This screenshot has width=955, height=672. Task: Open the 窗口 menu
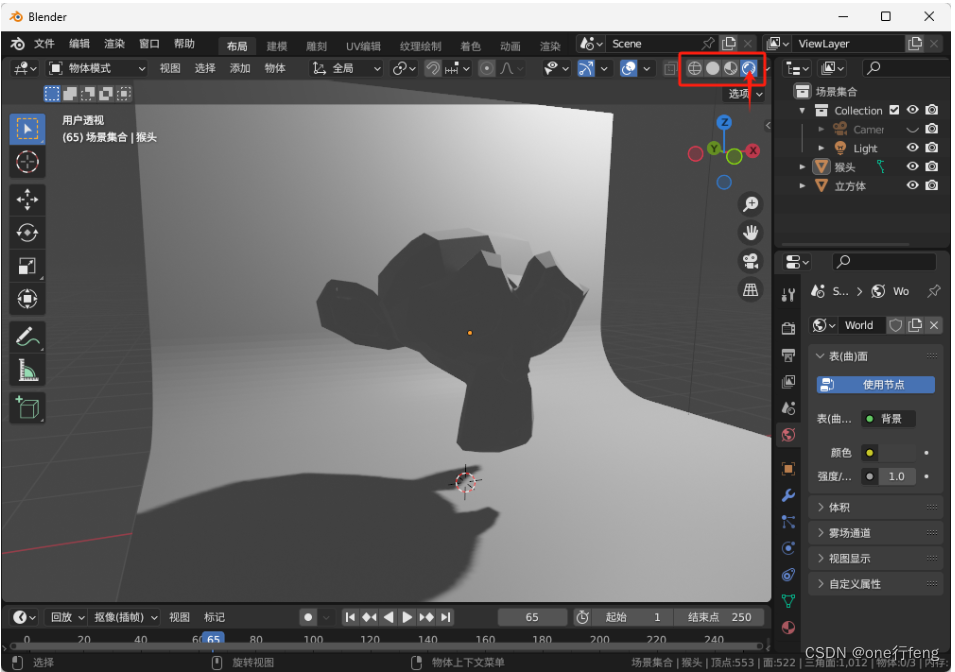point(149,44)
